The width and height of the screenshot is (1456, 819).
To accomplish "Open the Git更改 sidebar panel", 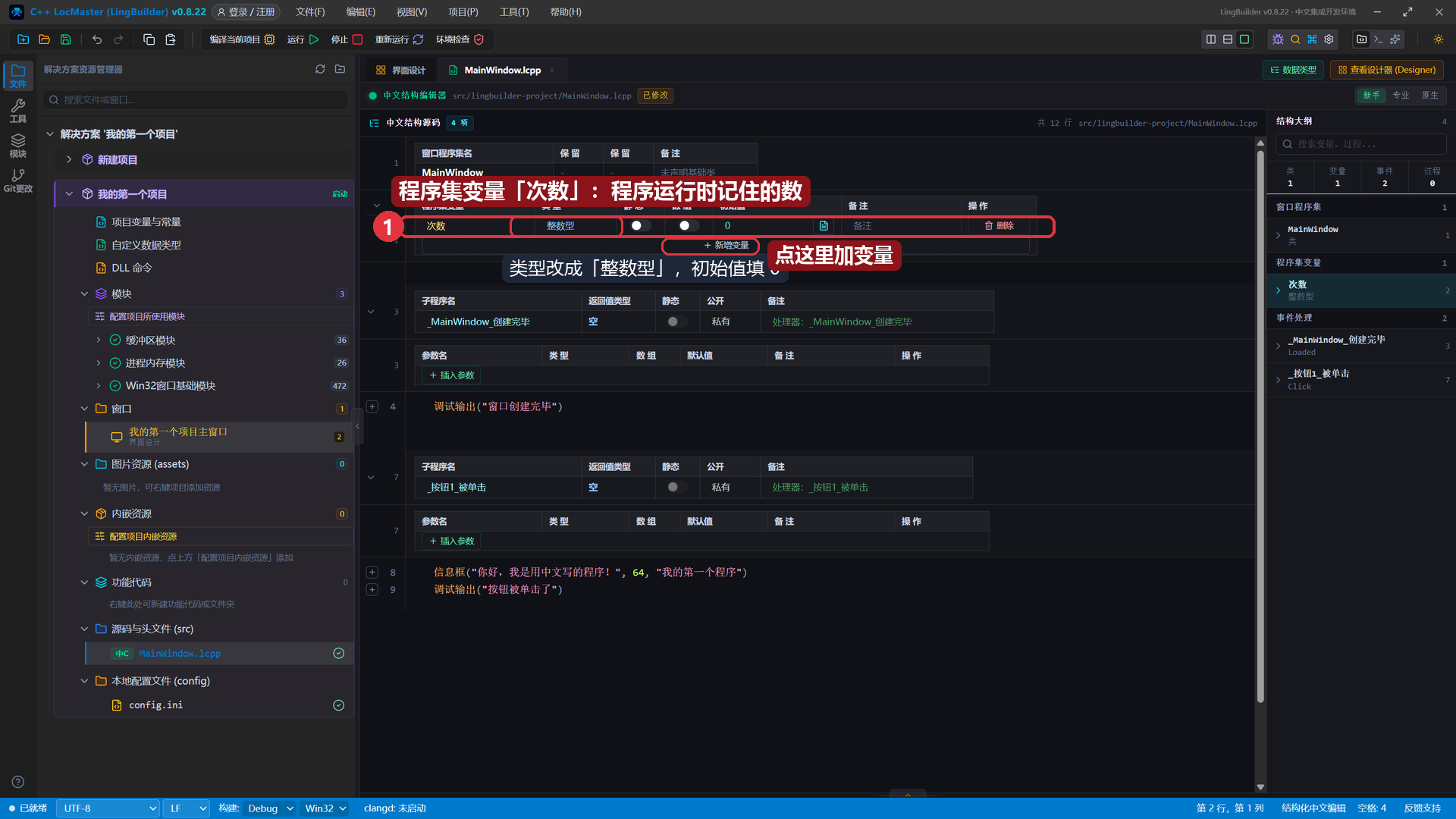I will click(18, 180).
